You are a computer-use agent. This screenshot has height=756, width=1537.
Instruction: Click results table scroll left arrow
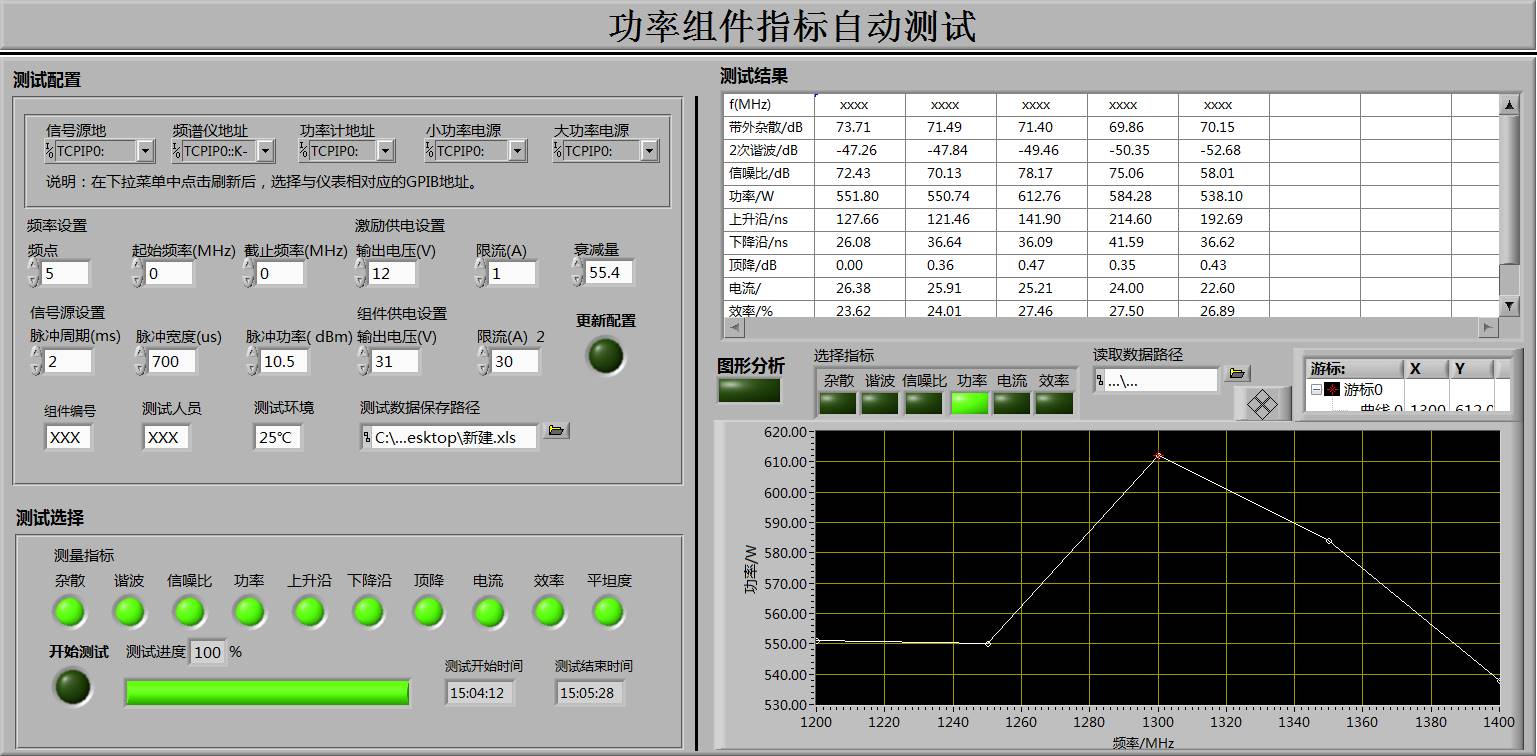(x=733, y=328)
